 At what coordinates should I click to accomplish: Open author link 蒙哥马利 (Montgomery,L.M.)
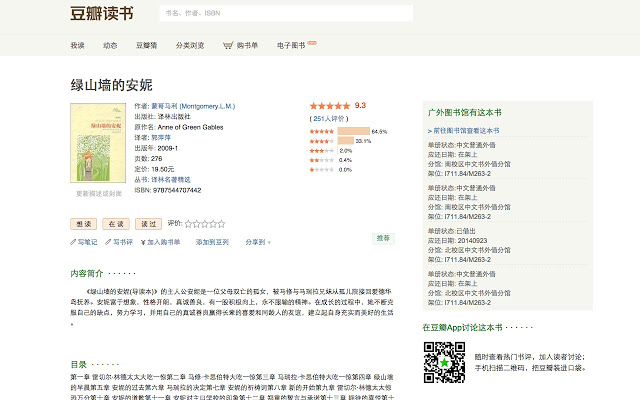coord(193,106)
